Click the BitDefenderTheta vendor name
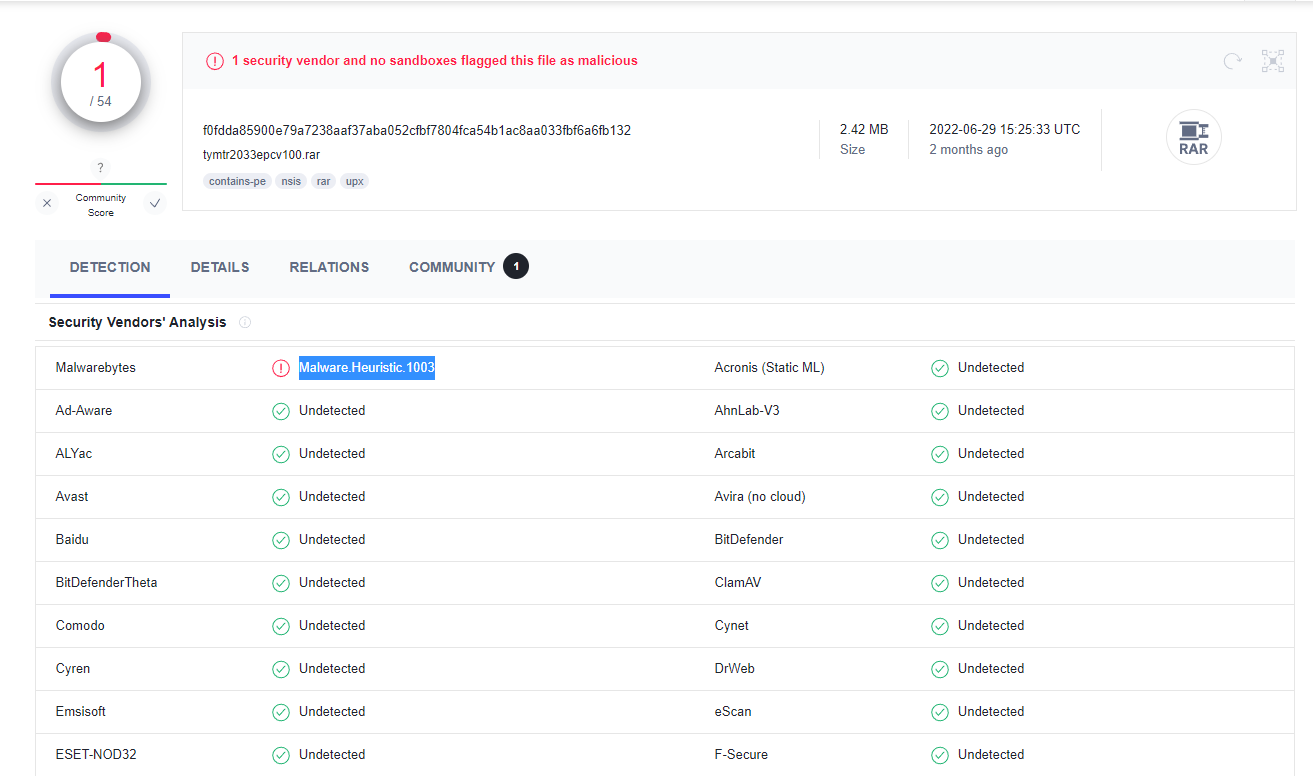 [107, 583]
